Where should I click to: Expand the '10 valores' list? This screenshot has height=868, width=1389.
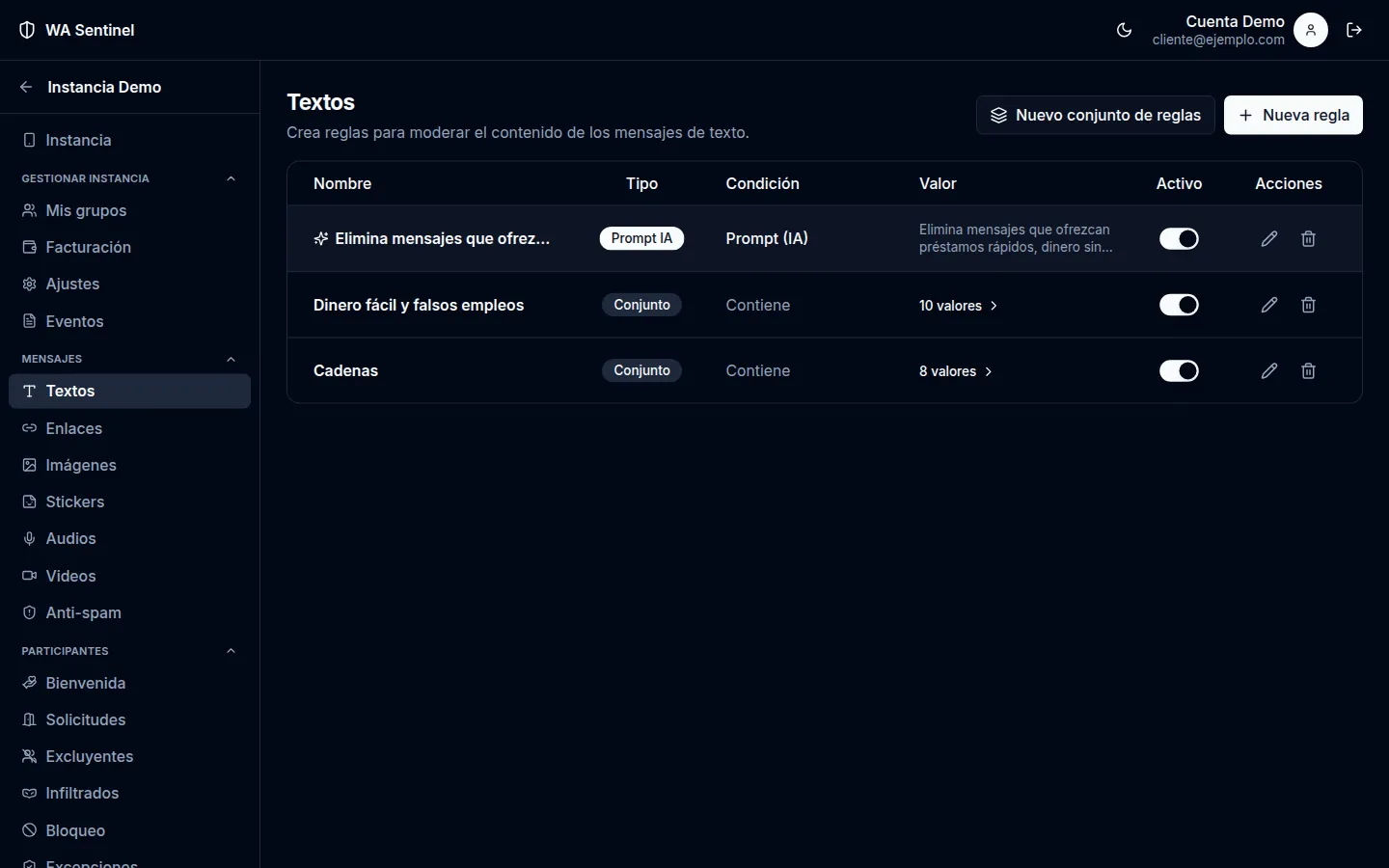point(959,306)
